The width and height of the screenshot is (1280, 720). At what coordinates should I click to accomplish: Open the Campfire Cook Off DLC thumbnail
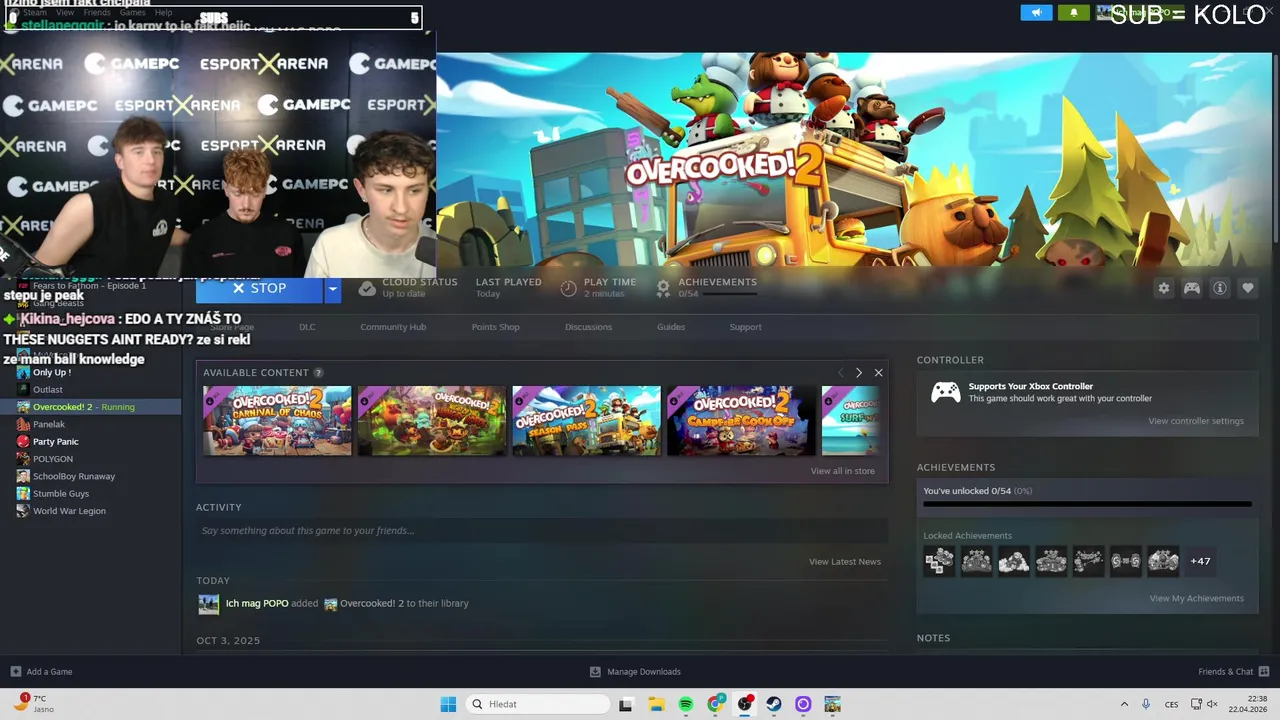(x=741, y=421)
